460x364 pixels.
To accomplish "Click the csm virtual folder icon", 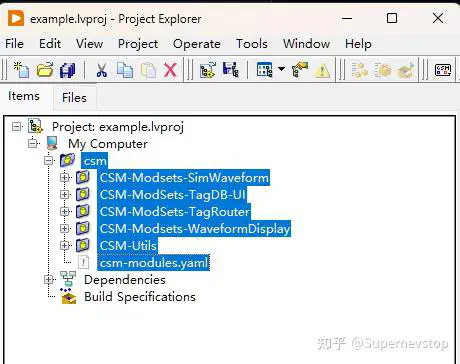I will point(67,160).
